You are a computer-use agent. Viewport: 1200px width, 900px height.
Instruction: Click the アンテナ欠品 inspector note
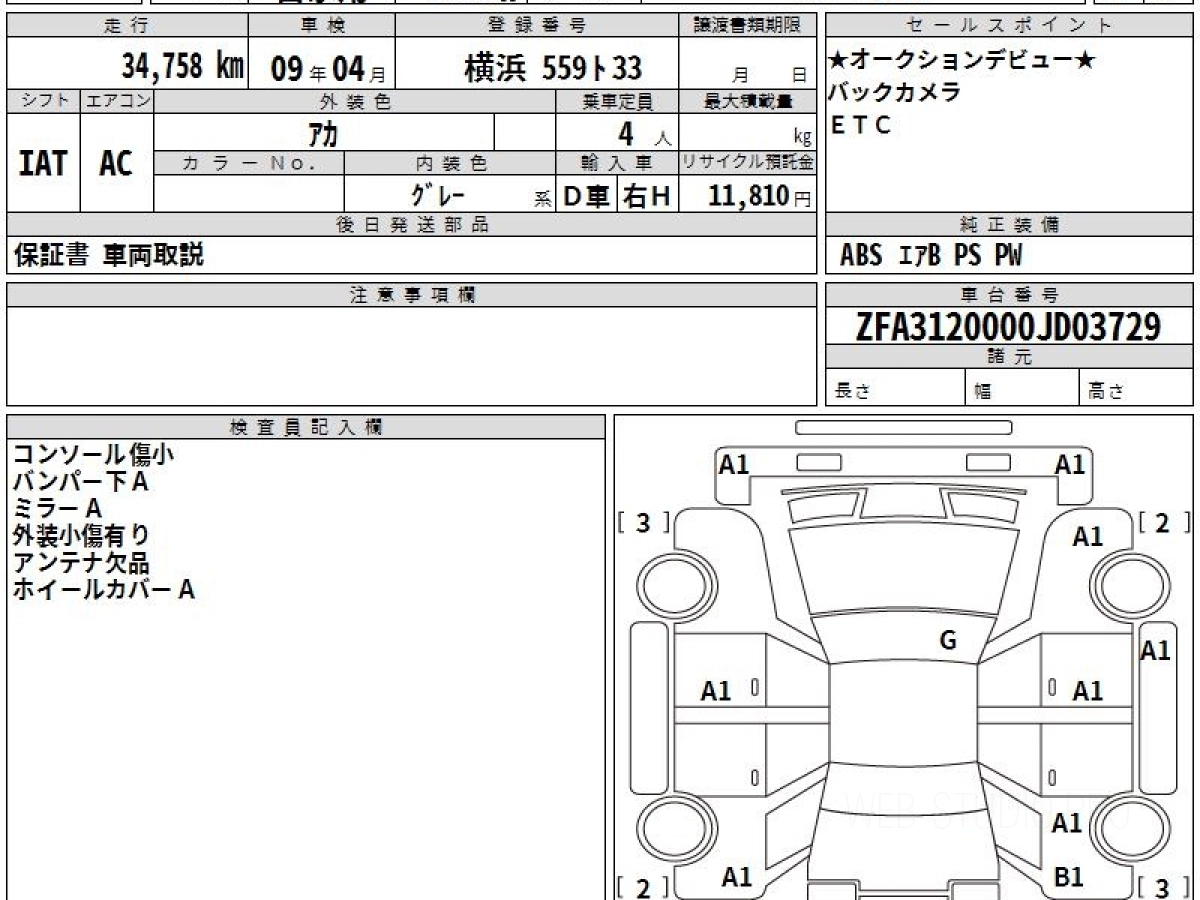(x=80, y=563)
